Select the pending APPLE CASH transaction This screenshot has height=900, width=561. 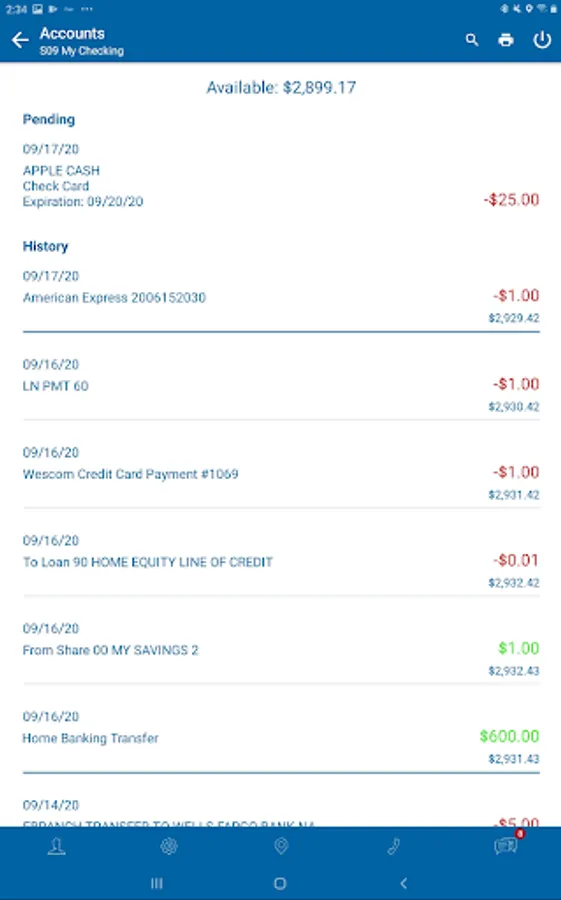click(x=281, y=176)
